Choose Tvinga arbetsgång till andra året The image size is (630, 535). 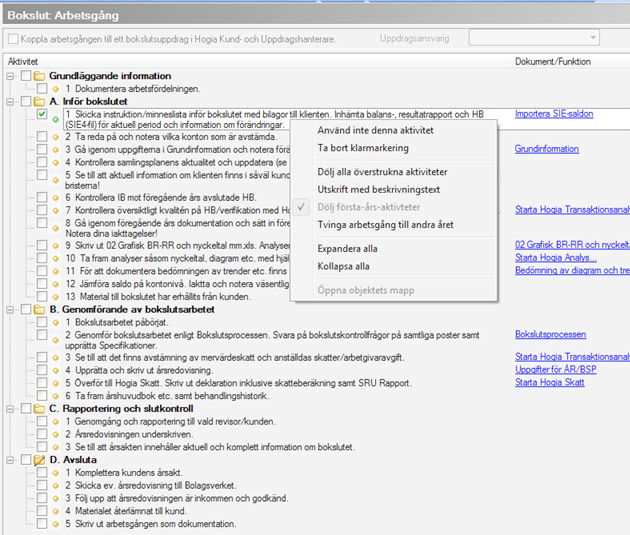[x=385, y=225]
